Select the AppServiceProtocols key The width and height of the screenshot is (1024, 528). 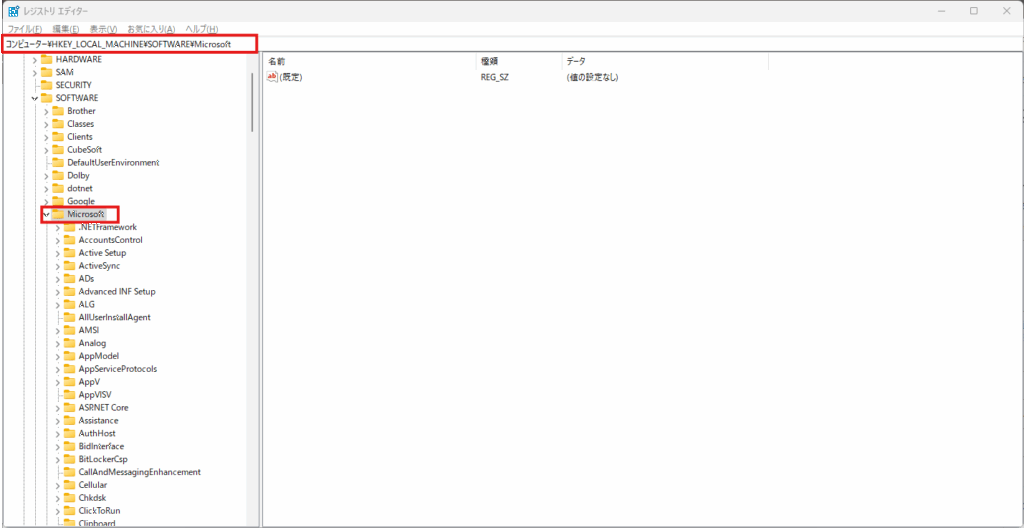[x=118, y=369]
